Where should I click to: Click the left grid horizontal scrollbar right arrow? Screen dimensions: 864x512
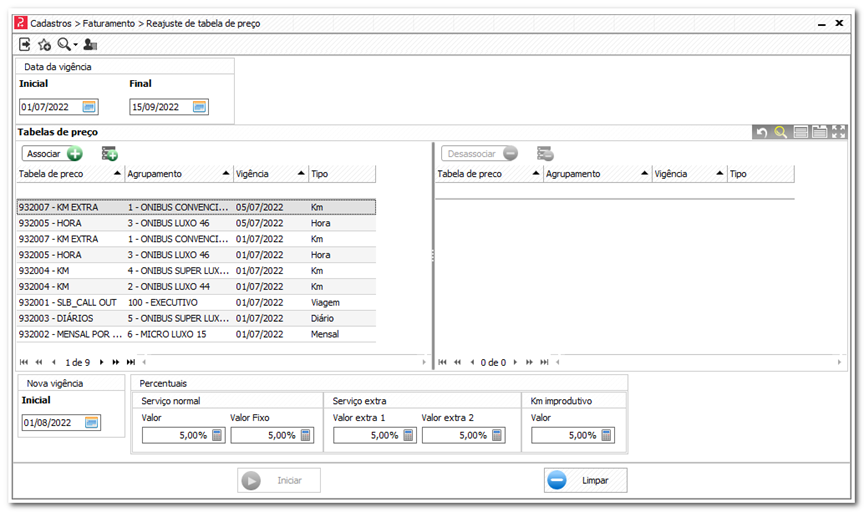(424, 362)
